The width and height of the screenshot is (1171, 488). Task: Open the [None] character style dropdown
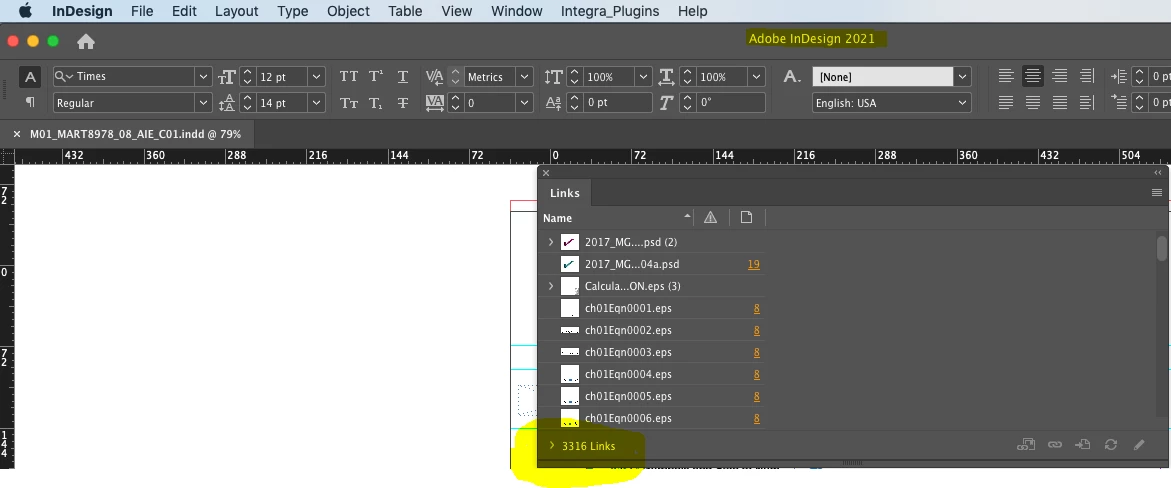click(x=963, y=76)
